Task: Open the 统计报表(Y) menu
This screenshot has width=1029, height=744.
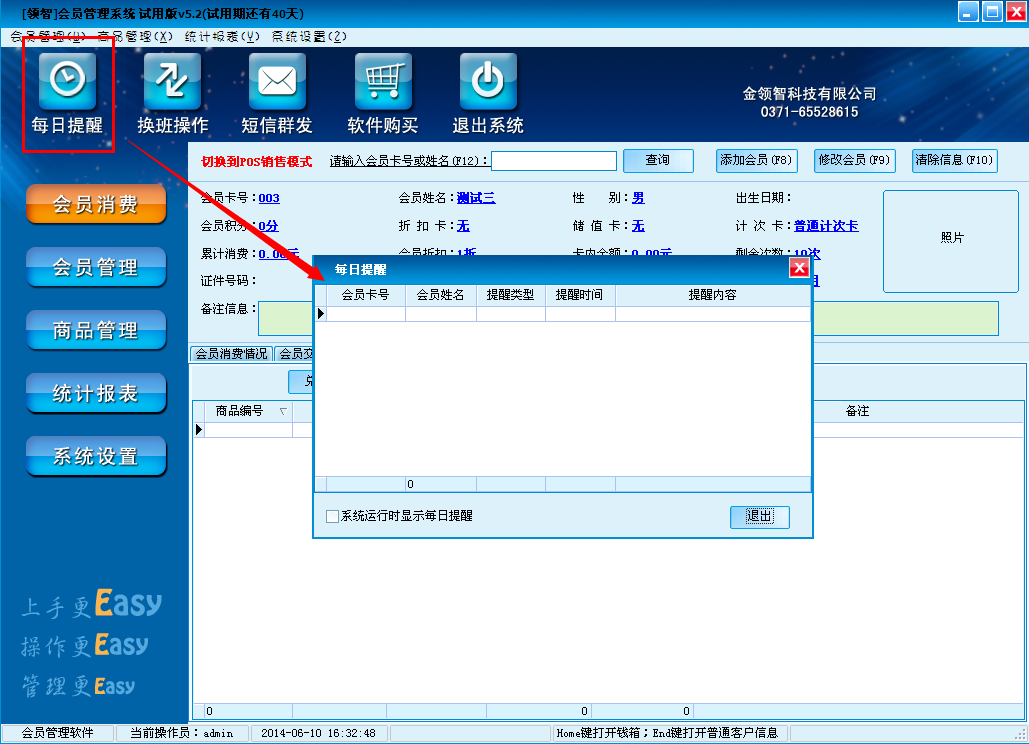Action: pyautogui.click(x=222, y=36)
